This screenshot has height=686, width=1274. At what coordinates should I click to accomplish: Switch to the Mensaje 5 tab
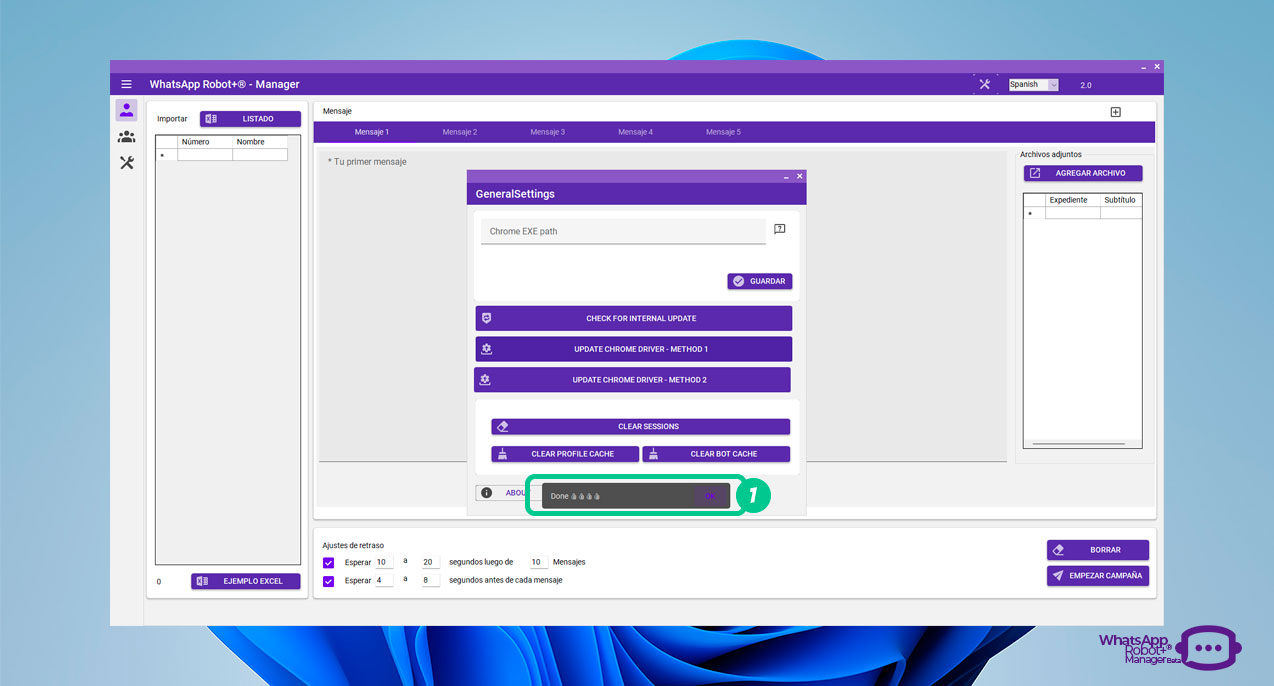(x=723, y=132)
